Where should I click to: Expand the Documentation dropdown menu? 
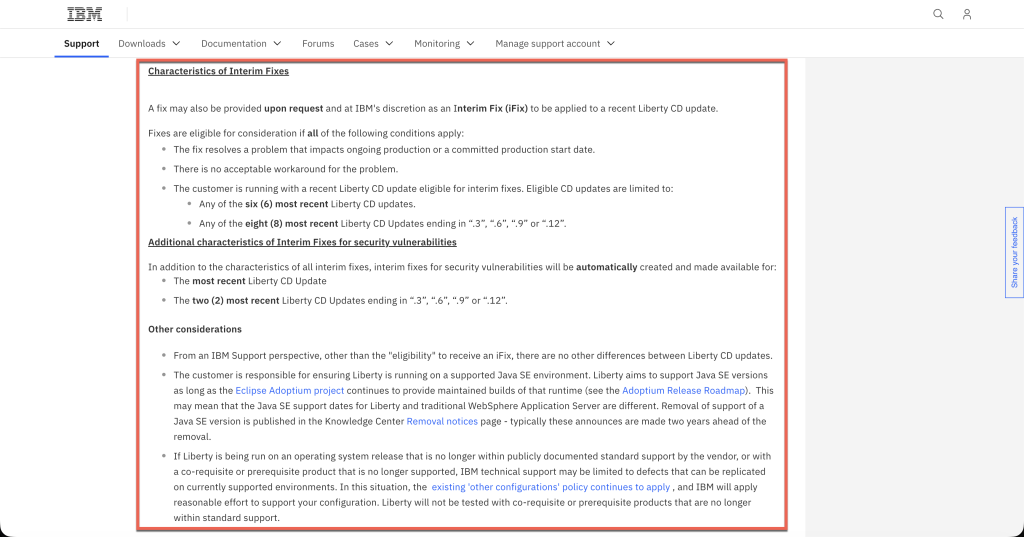(x=242, y=44)
